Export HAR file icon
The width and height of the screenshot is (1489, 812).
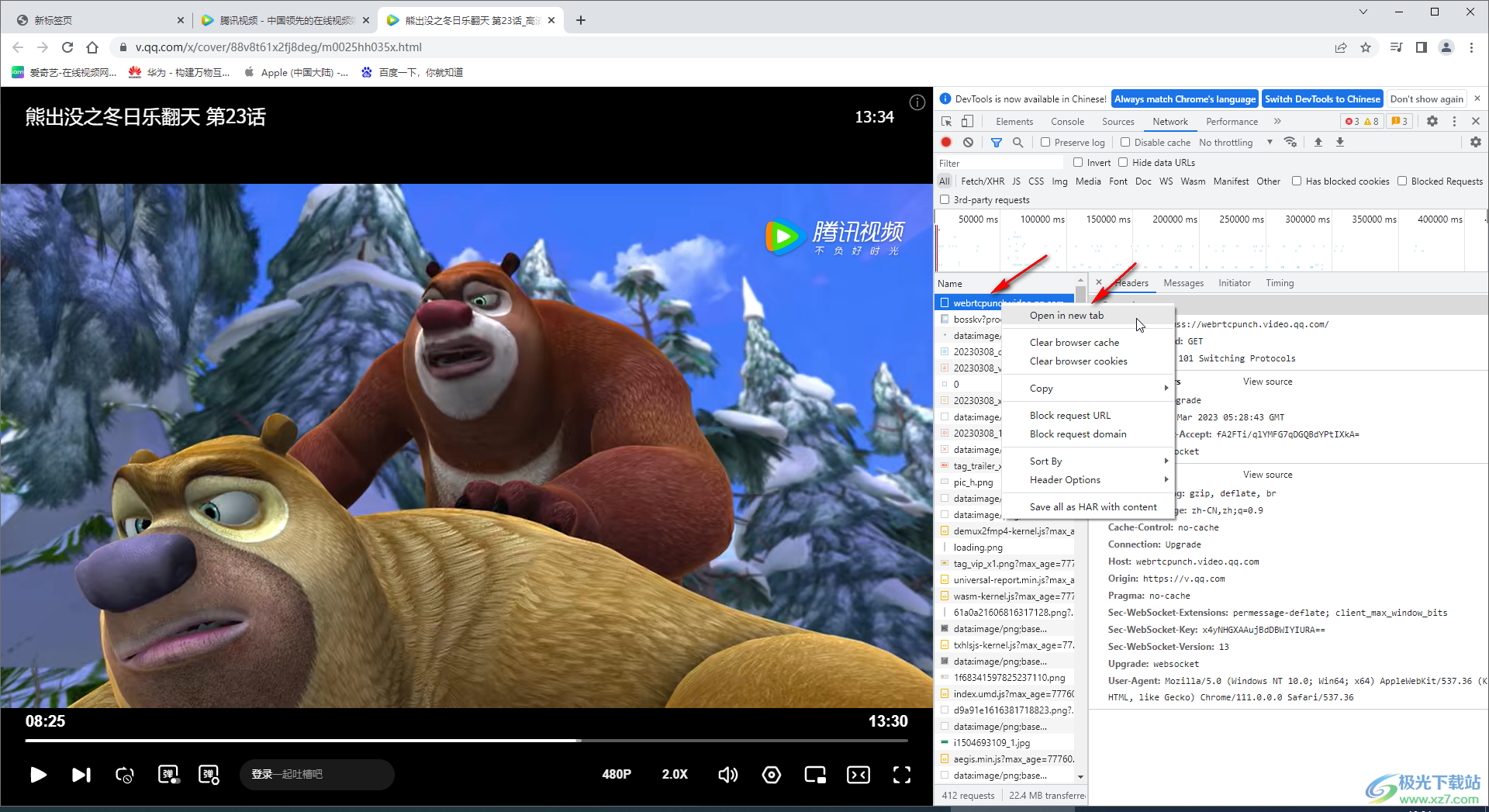coord(1340,142)
